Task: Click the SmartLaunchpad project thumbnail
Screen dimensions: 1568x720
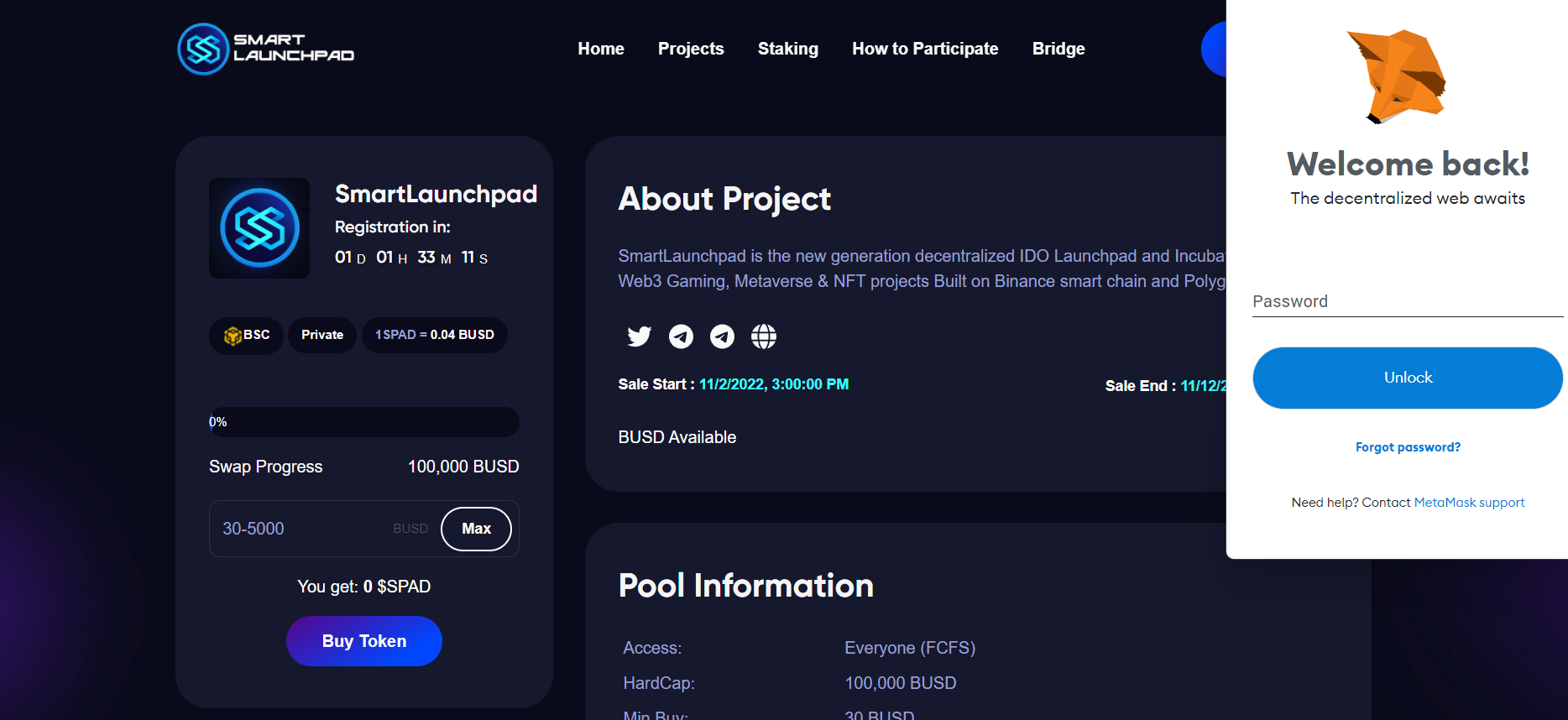Action: (259, 228)
